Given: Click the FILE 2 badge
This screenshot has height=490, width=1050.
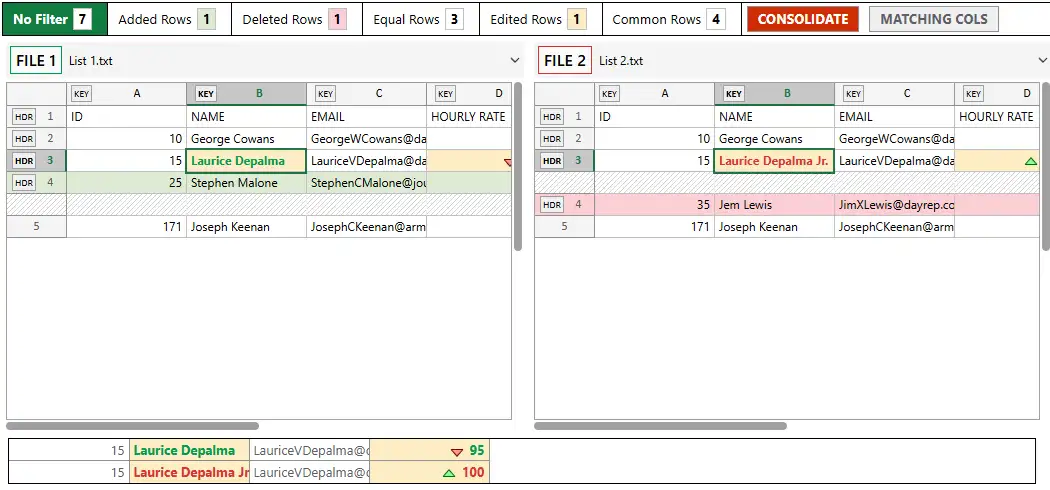Looking at the screenshot, I should point(565,61).
